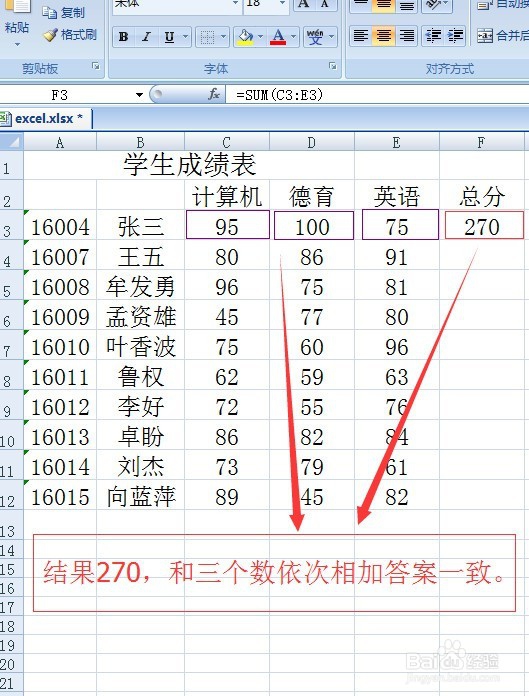The width and height of the screenshot is (529, 696).
Task: Click the Paste (粘贴) button
Action: point(16,18)
